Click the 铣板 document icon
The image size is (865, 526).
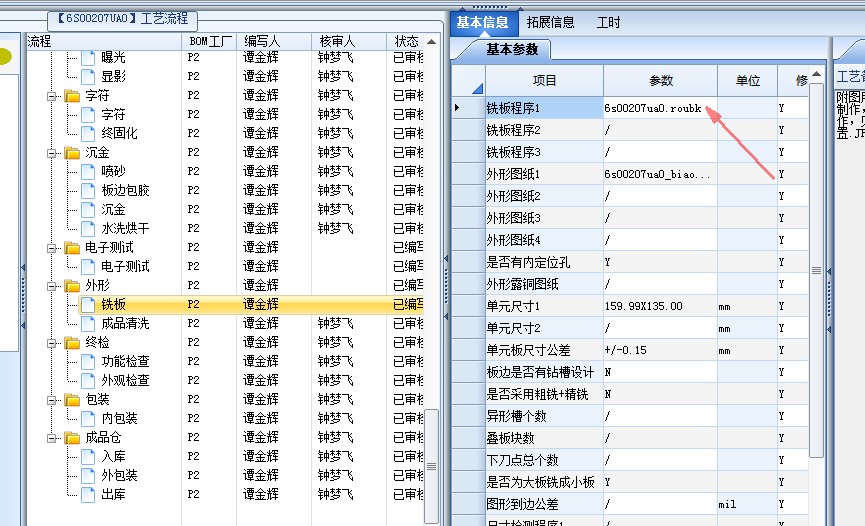click(x=88, y=304)
